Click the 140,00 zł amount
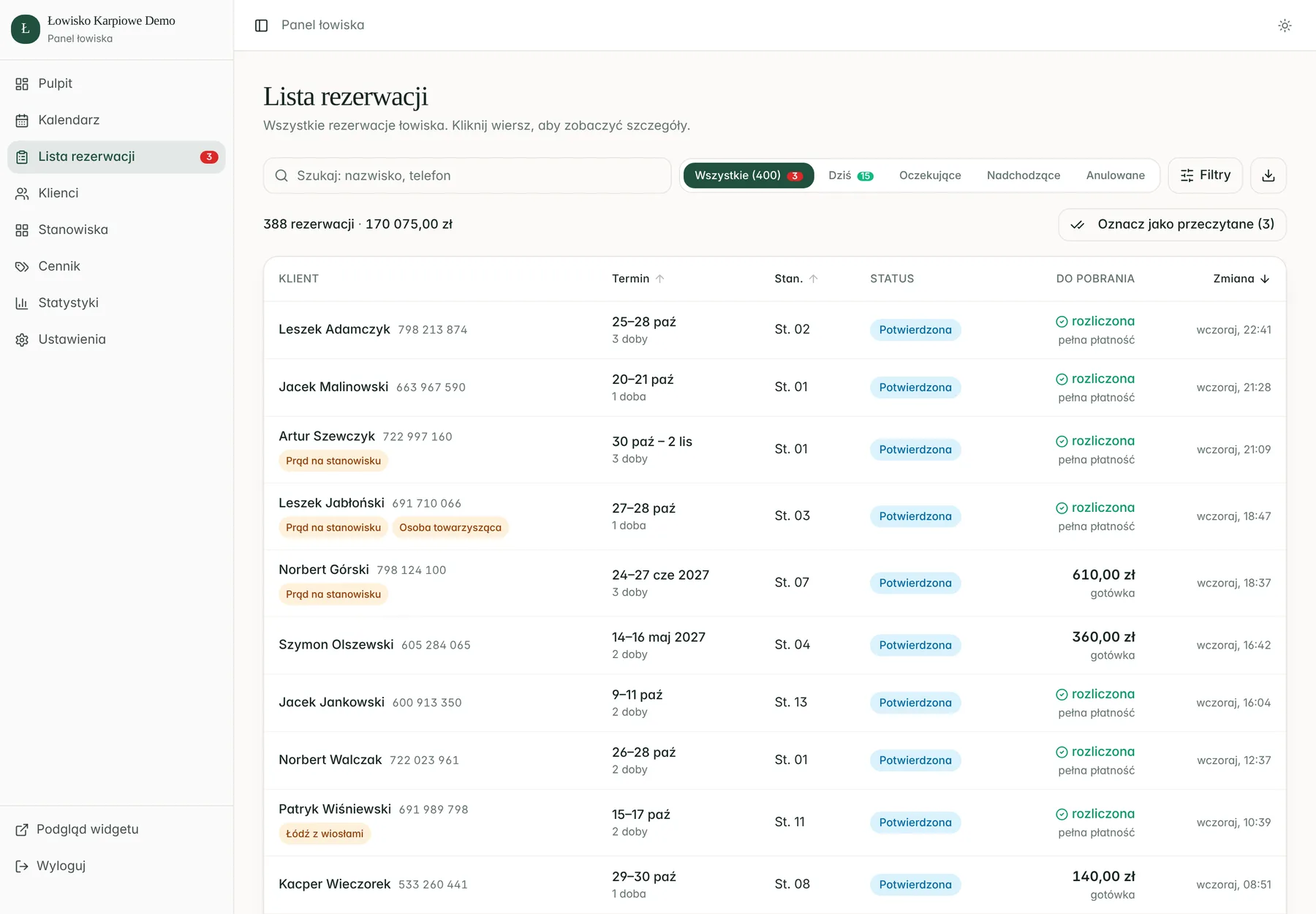The width and height of the screenshot is (1316, 914). (x=1103, y=876)
